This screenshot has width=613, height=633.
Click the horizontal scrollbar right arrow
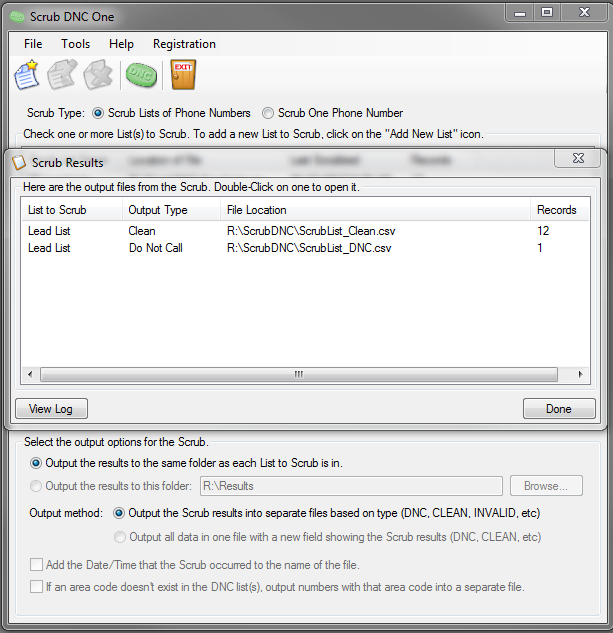(580, 374)
